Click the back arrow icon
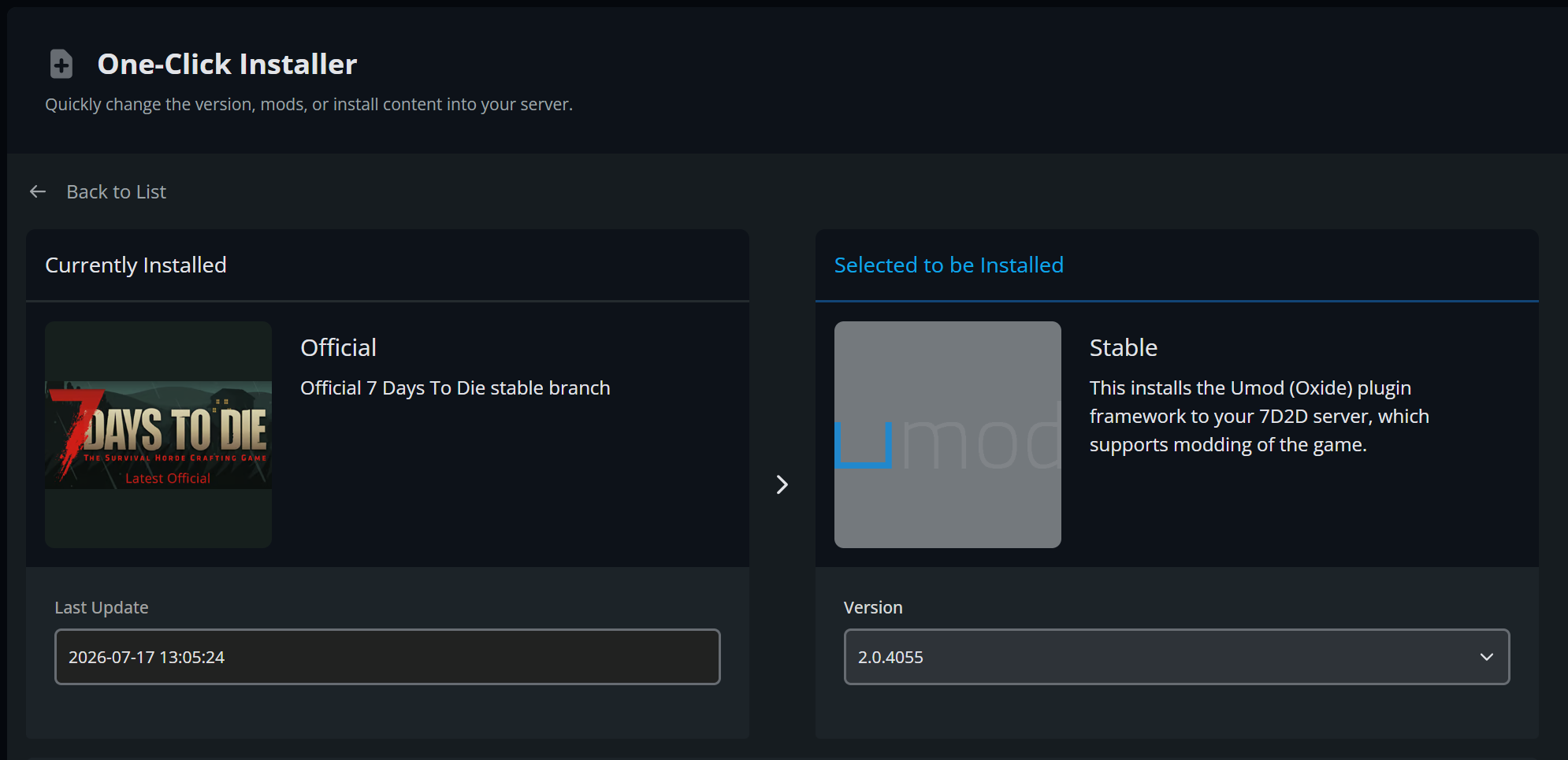Screen dimensions: 1568x760 [38, 191]
